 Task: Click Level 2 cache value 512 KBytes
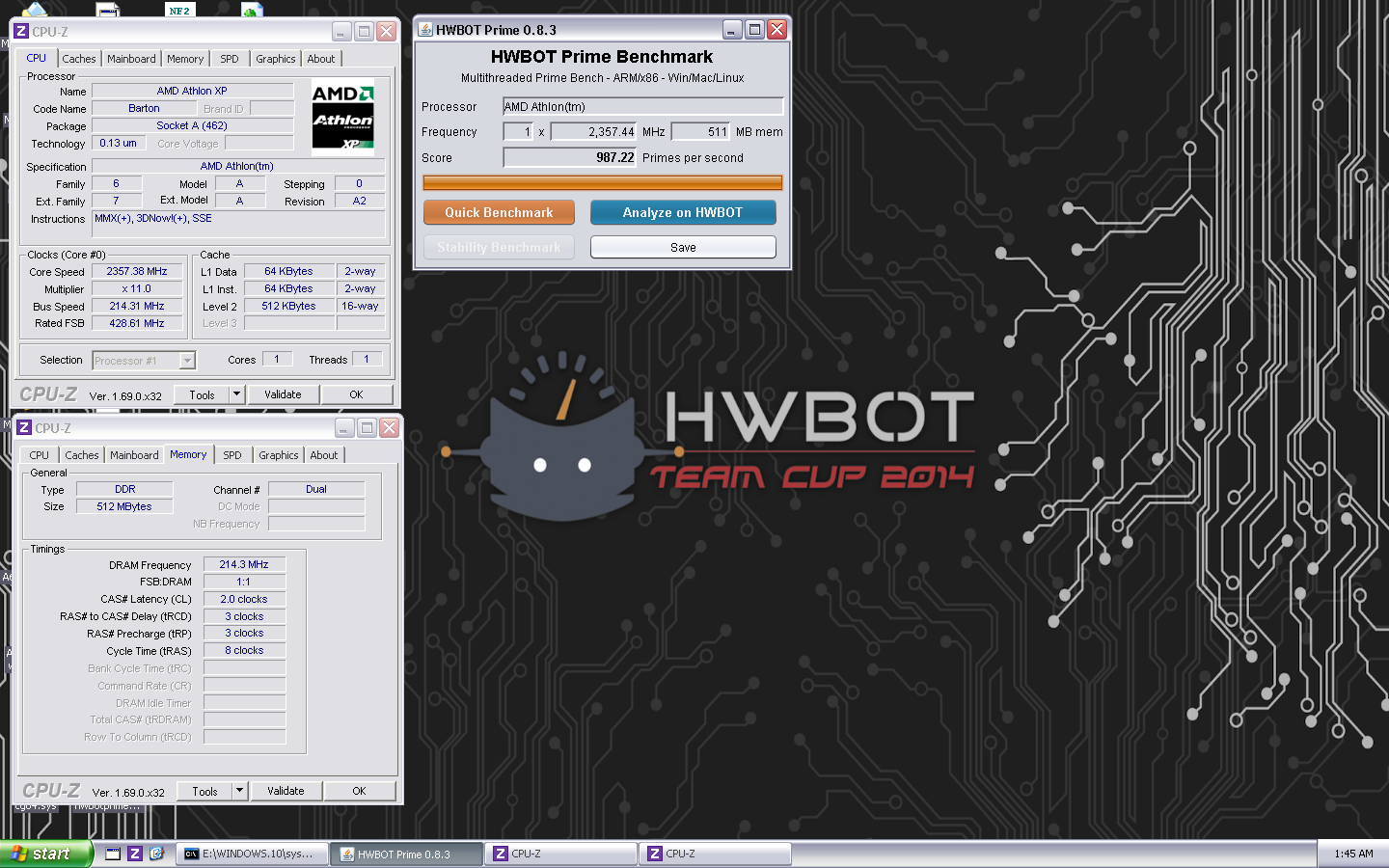point(289,306)
